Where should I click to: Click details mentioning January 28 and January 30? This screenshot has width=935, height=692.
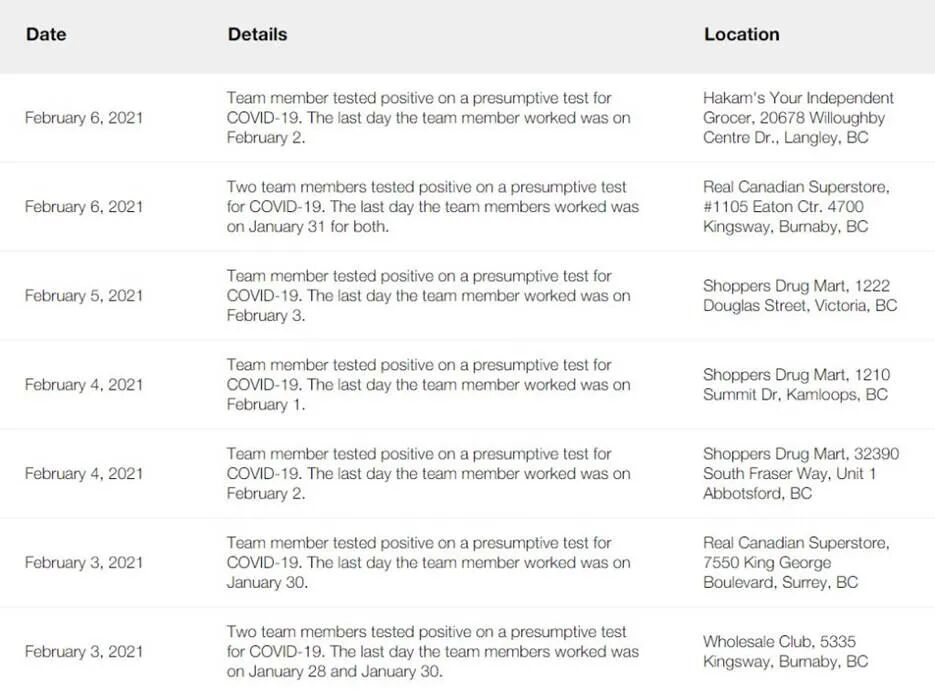[x=432, y=651]
